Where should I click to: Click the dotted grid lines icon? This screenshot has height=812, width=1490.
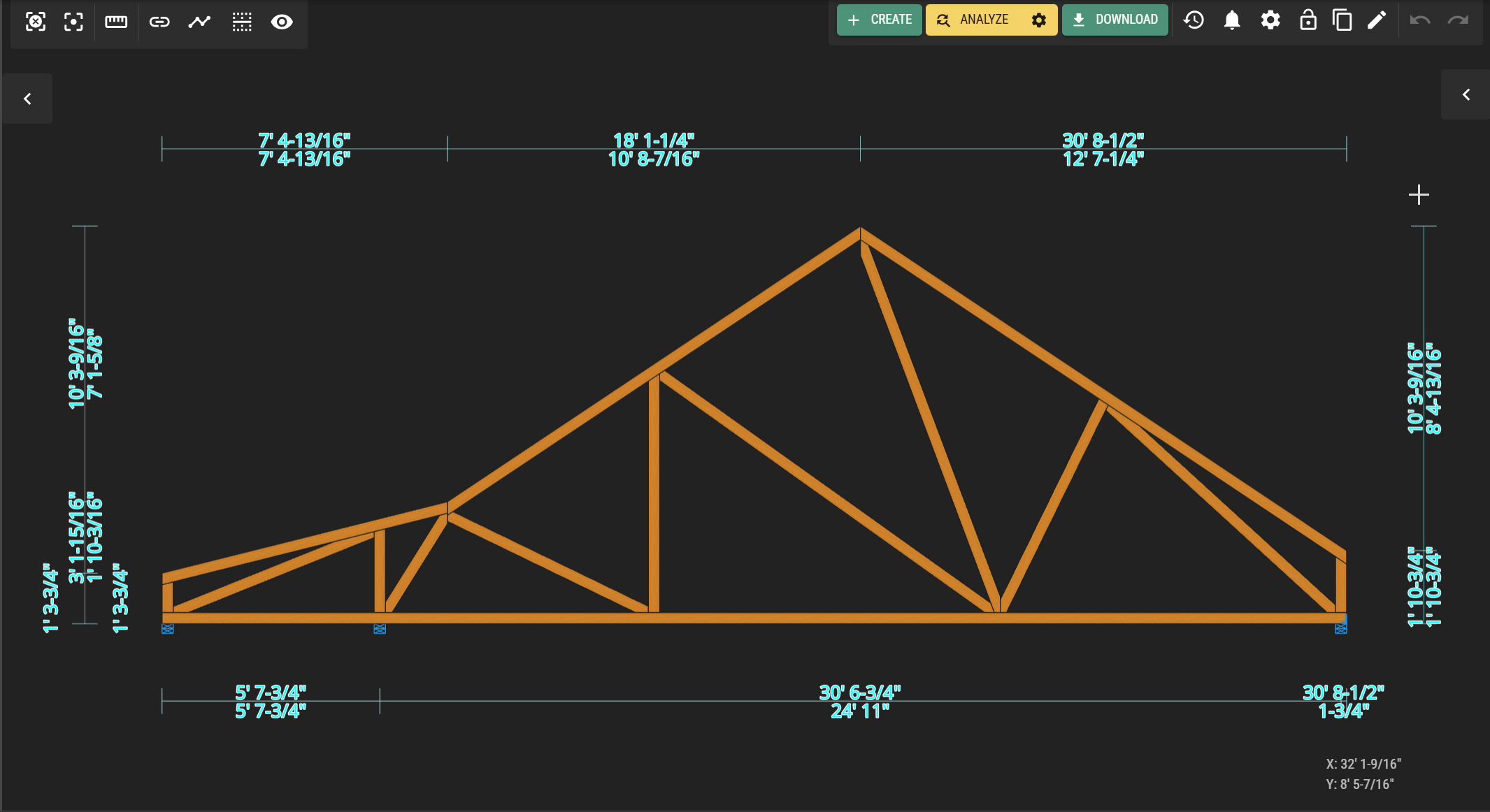(242, 22)
